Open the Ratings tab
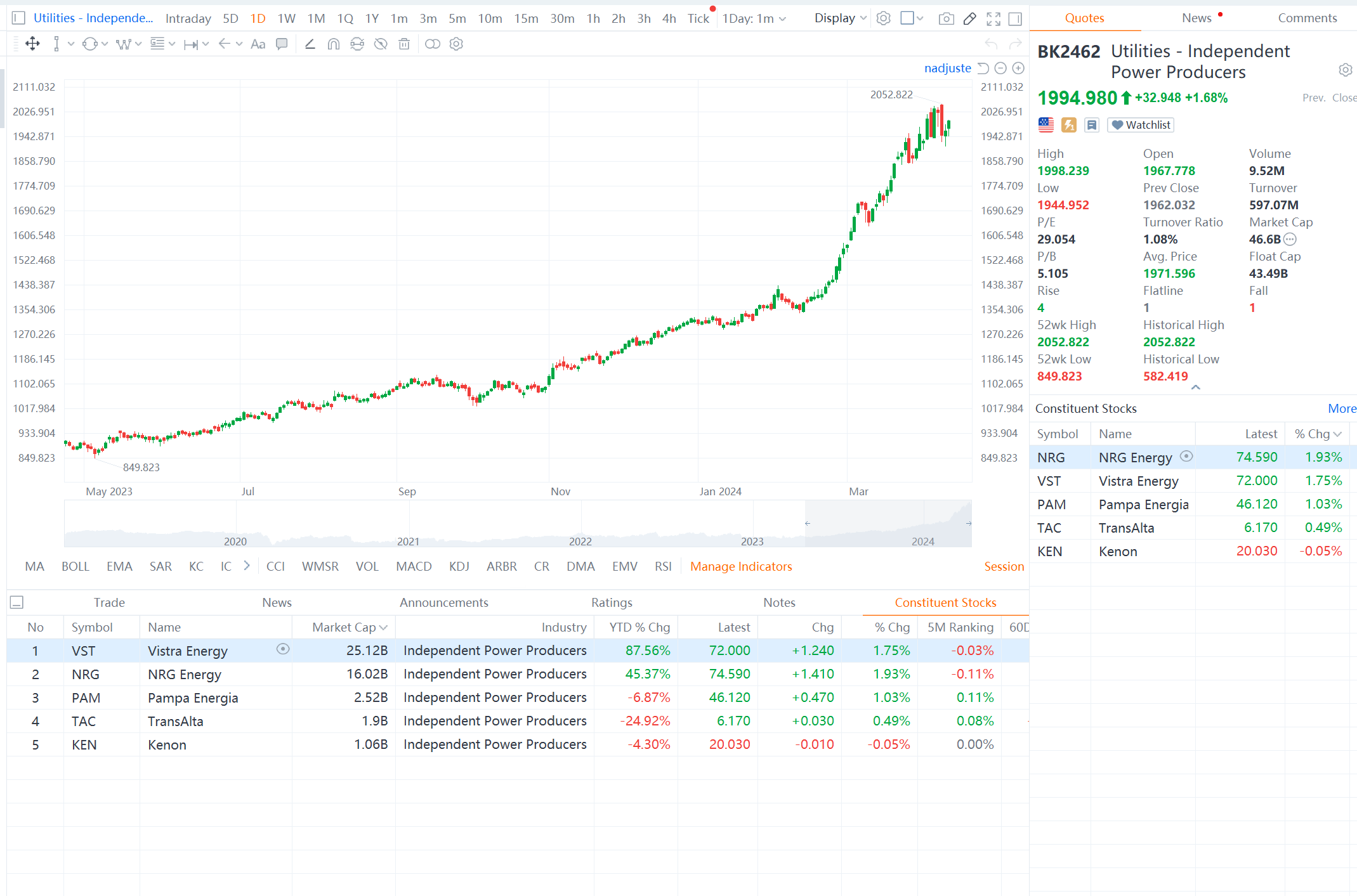The width and height of the screenshot is (1357, 896). tap(612, 602)
